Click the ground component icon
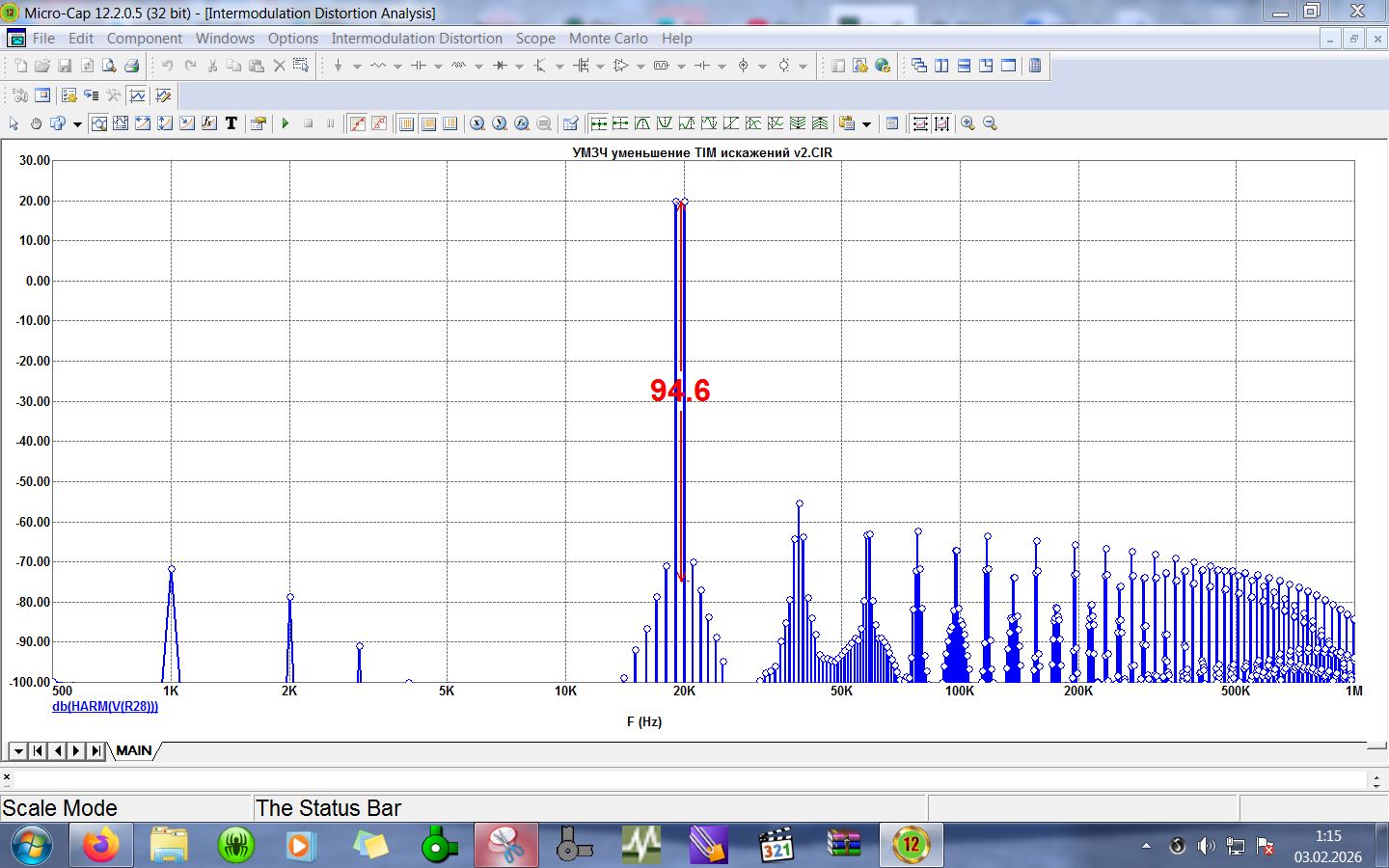Image resolution: width=1389 pixels, height=868 pixels. [x=338, y=66]
